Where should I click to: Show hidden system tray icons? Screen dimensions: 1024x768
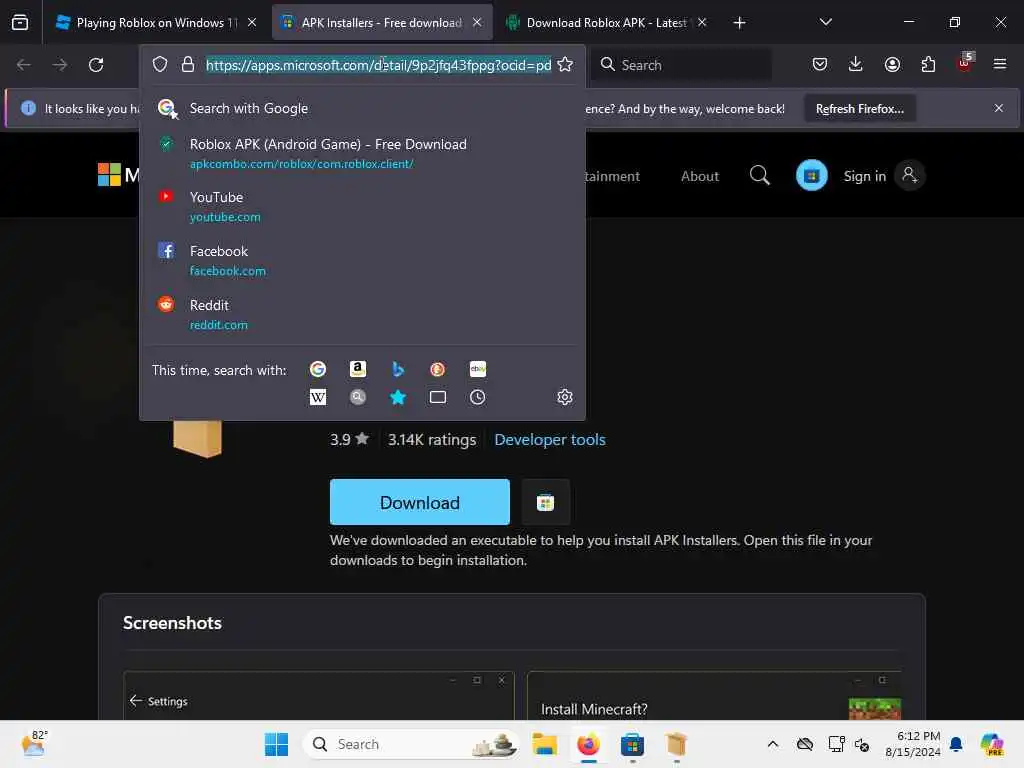(x=773, y=744)
